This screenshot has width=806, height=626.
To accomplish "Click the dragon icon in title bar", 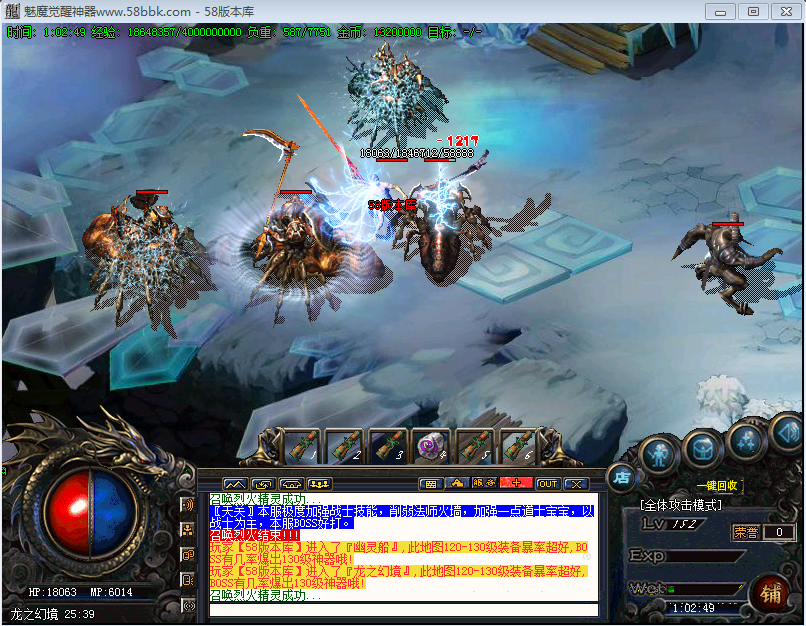I will tap(12, 11).
